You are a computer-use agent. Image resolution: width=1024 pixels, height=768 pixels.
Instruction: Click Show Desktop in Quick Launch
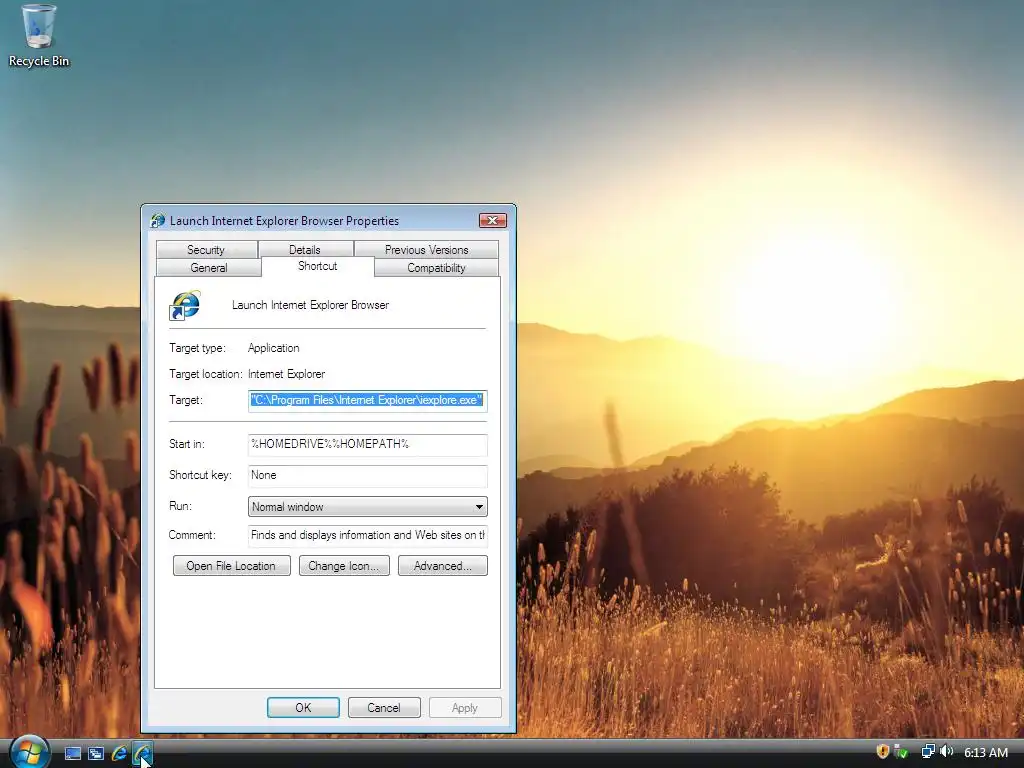(x=72, y=753)
